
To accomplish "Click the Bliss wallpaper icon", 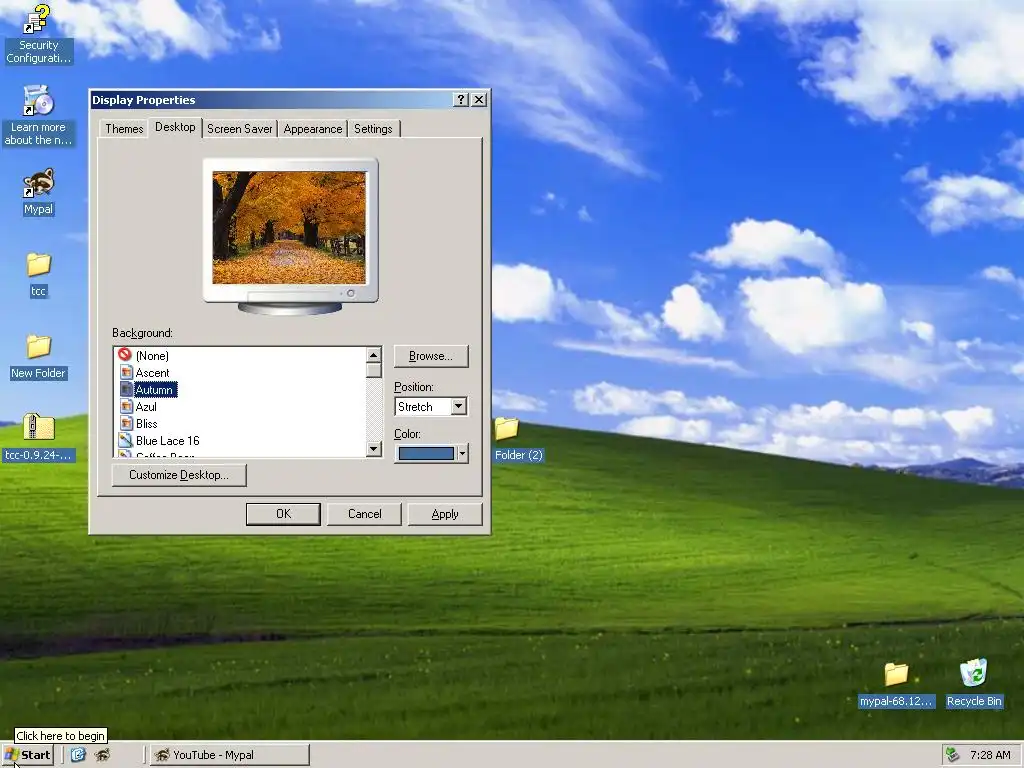I will click(x=127, y=423).
